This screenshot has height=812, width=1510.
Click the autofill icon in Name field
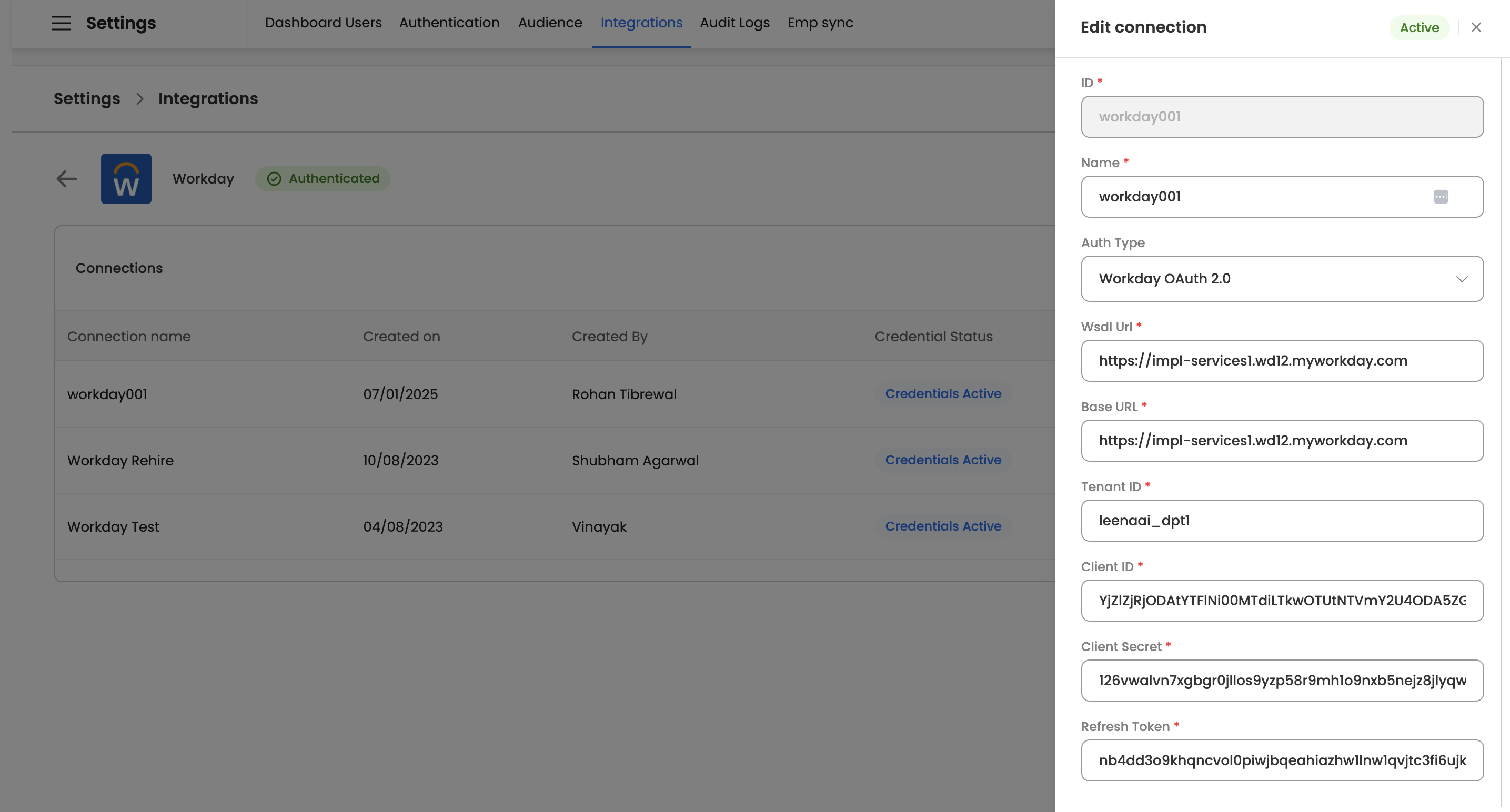[x=1440, y=197]
